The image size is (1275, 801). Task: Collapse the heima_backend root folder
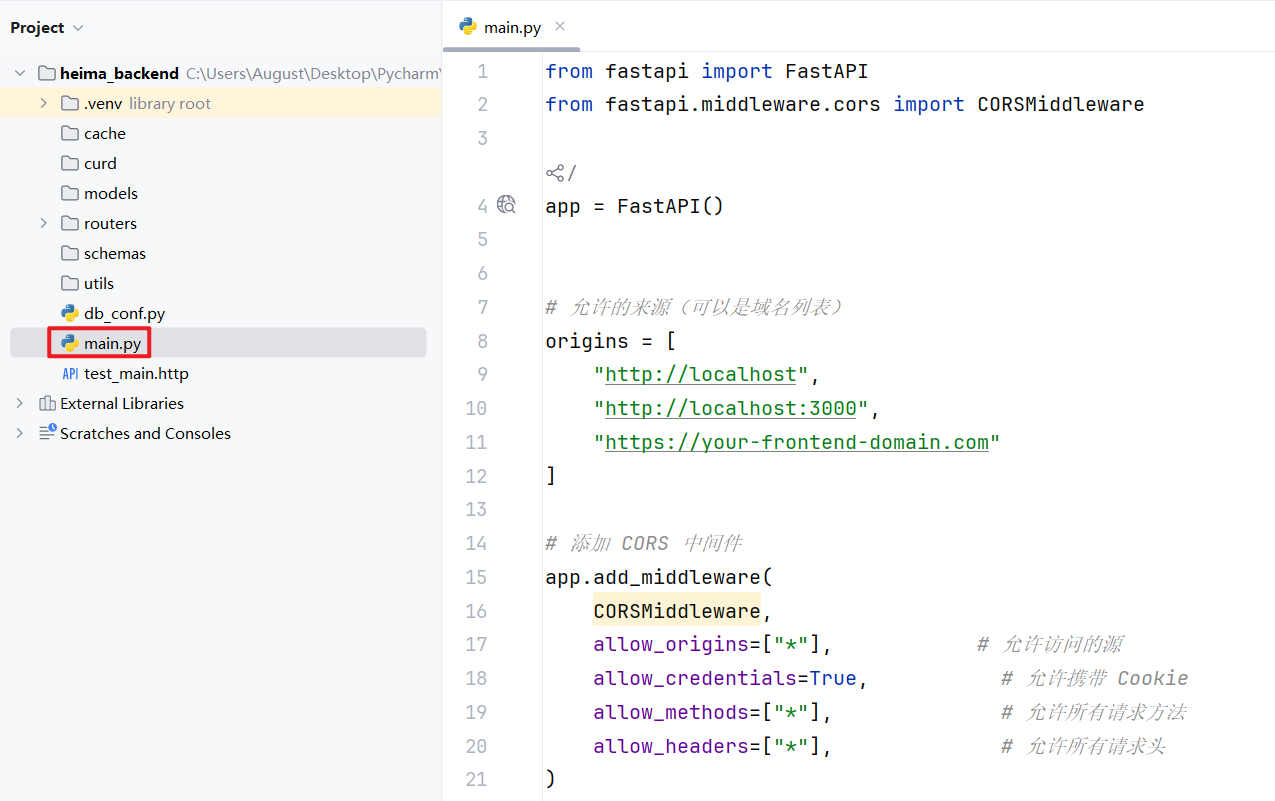pos(20,73)
